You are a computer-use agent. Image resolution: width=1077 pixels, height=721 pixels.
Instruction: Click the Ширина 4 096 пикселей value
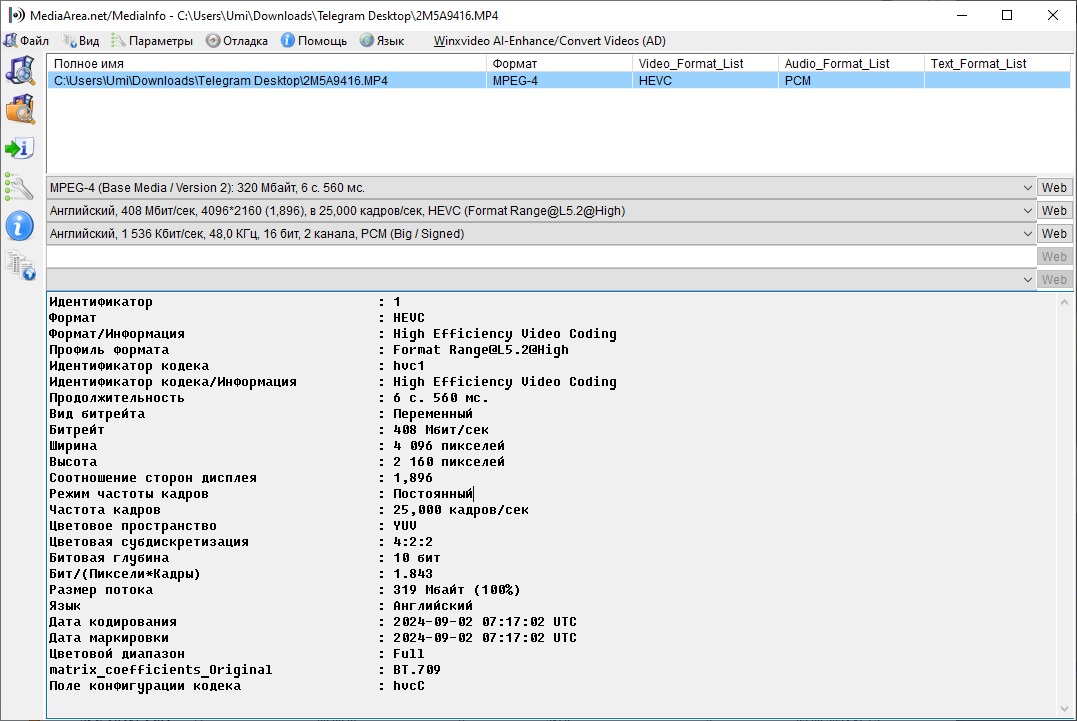(x=449, y=446)
